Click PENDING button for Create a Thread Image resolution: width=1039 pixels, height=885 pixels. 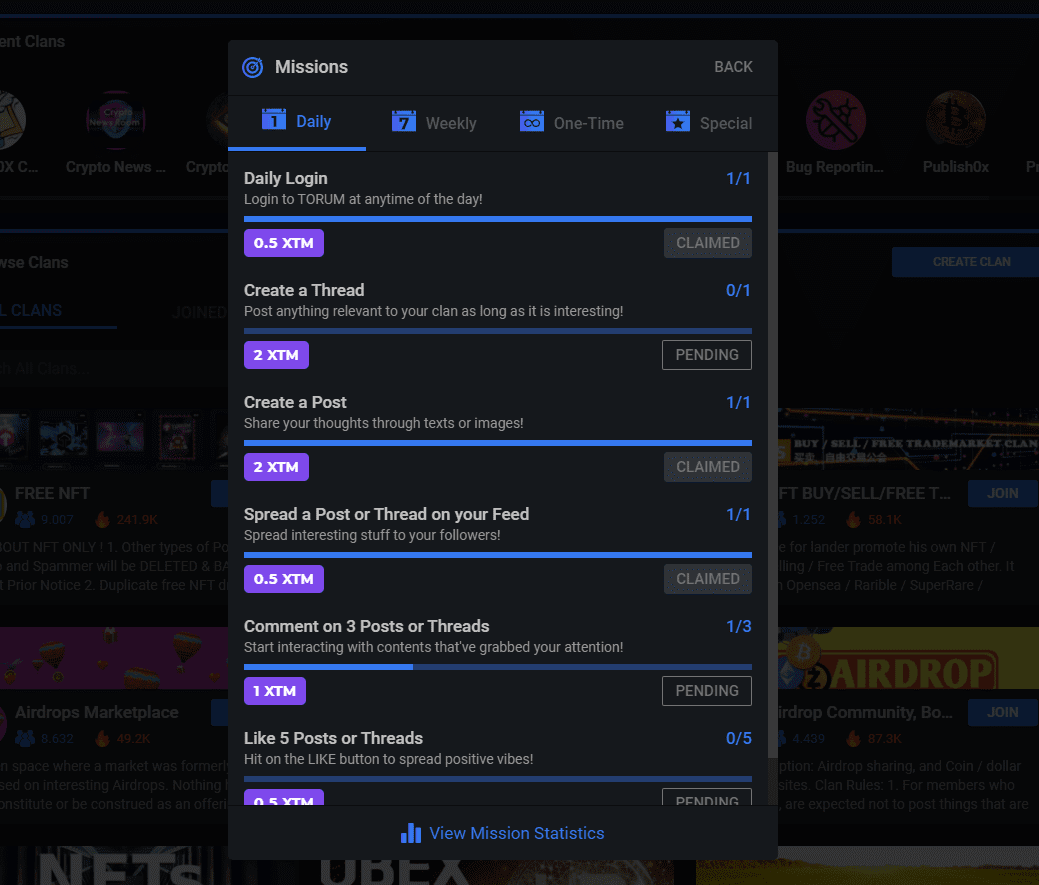pyautogui.click(x=706, y=355)
